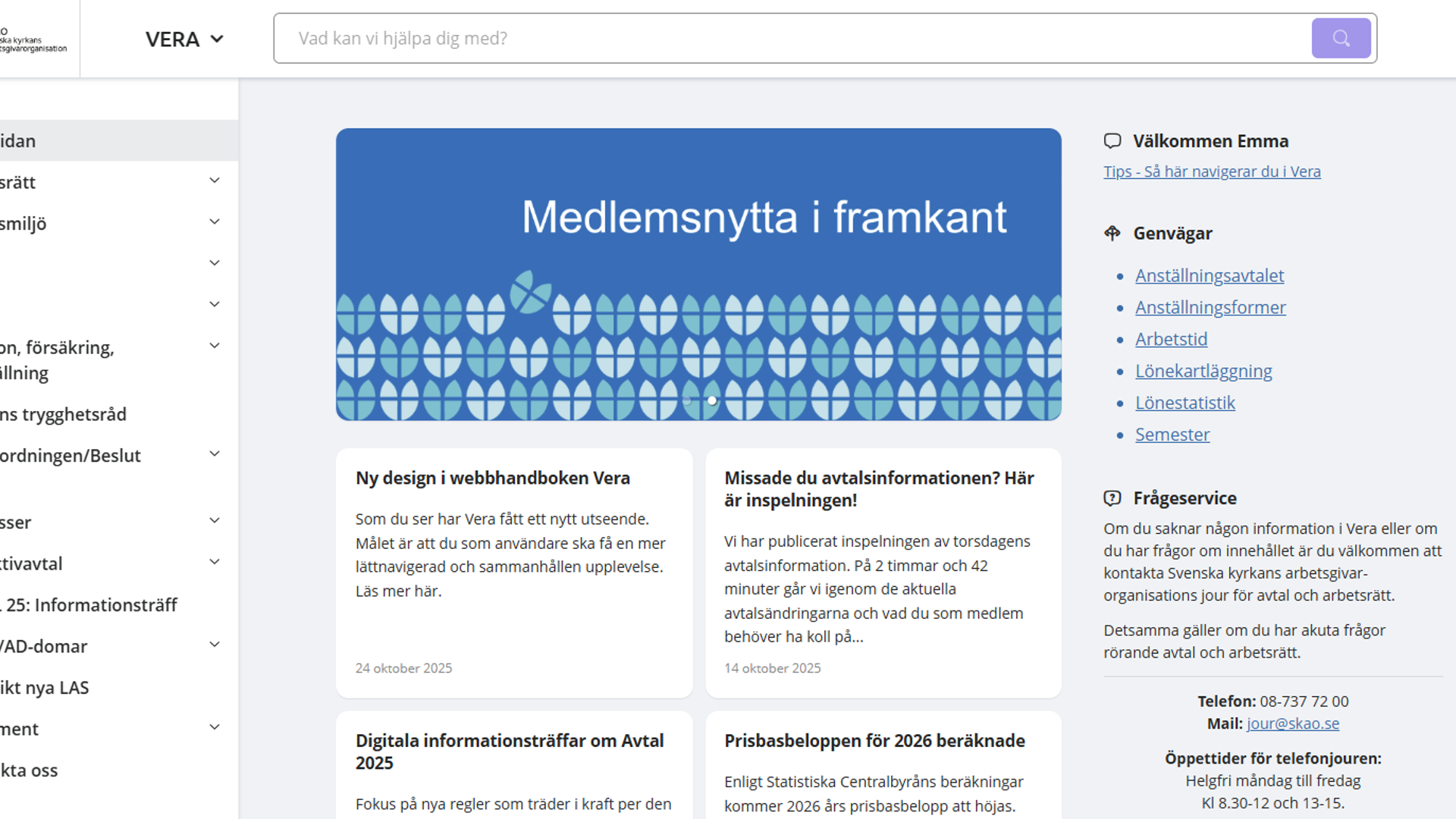The height and width of the screenshot is (819, 1456).
Task: Click the purple search magnifier button
Action: tap(1340, 38)
